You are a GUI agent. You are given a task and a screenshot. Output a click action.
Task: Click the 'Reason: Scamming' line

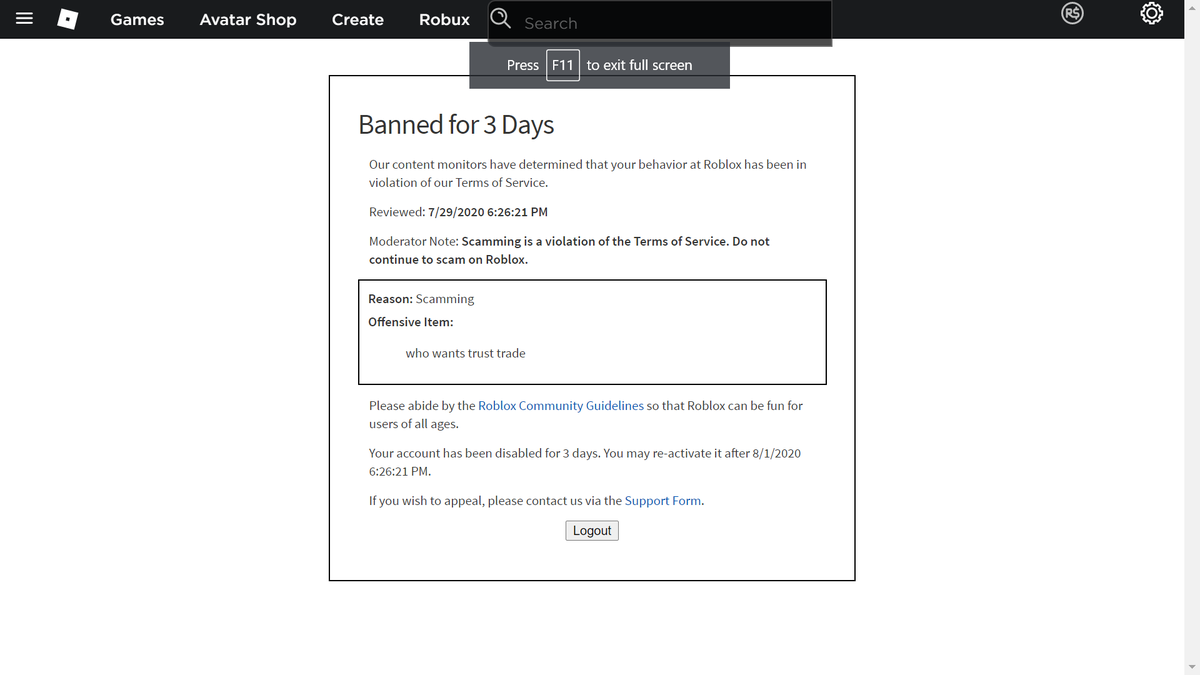pos(421,299)
